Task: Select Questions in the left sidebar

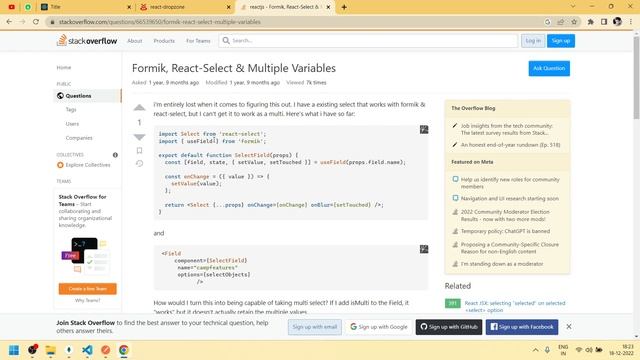Action: pyautogui.click(x=87, y=96)
